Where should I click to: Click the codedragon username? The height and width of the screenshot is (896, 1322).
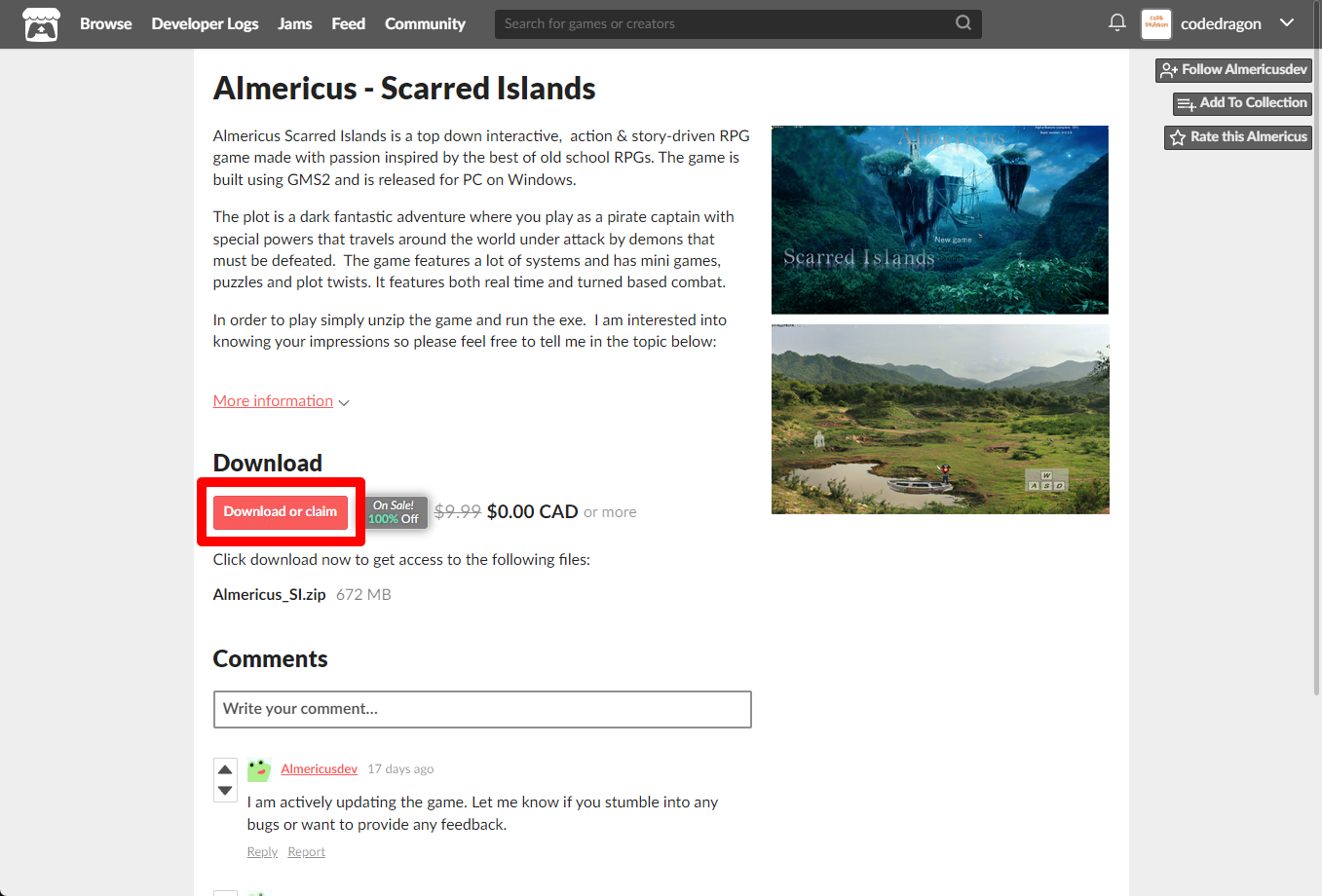point(1221,23)
